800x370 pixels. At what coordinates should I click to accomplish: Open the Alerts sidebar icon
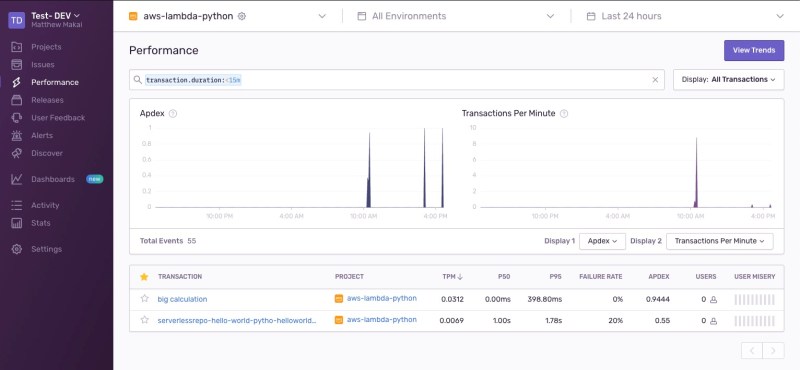[17, 135]
